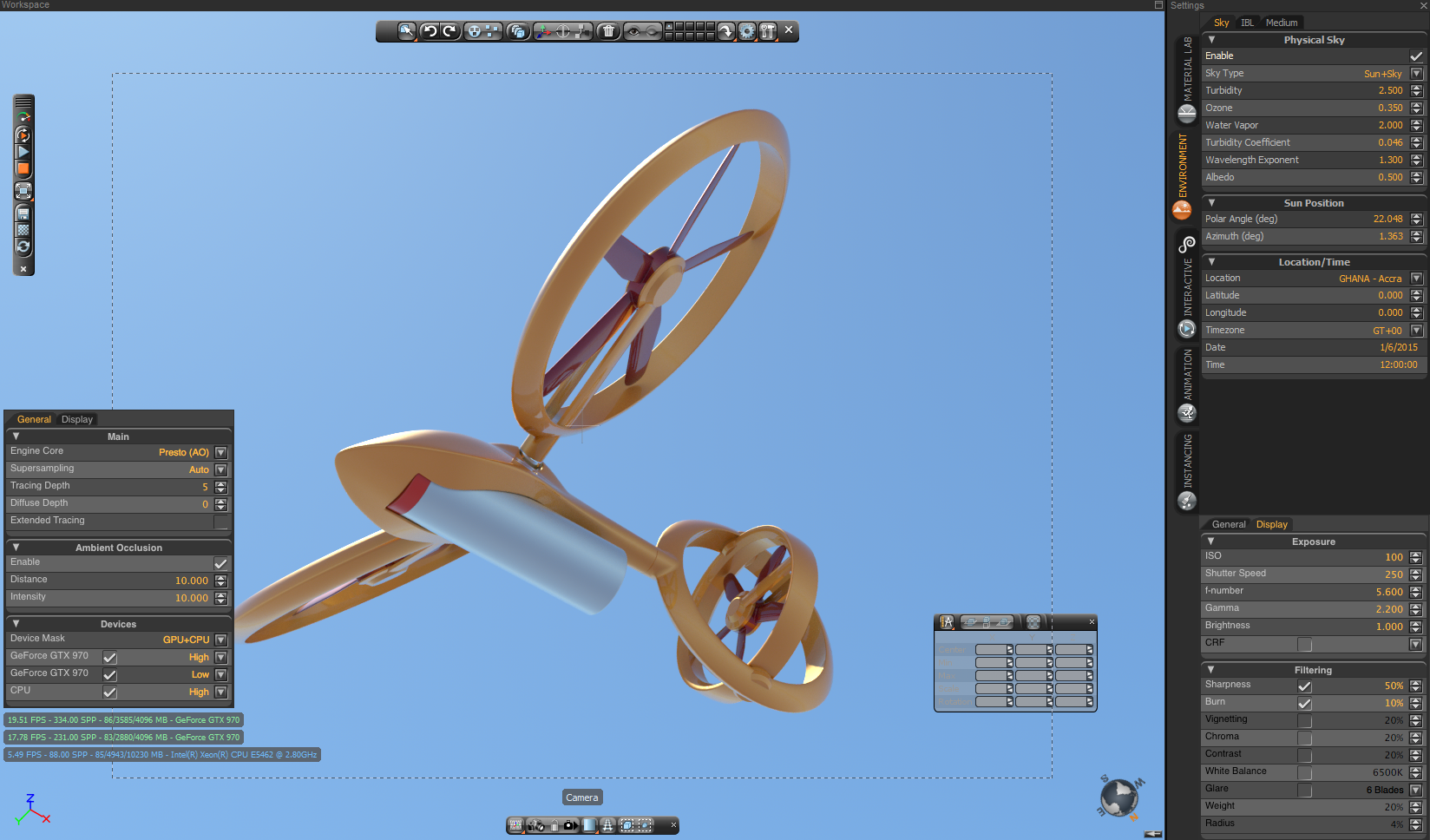Select the selection arrow tool in top toolbar

pyautogui.click(x=406, y=31)
